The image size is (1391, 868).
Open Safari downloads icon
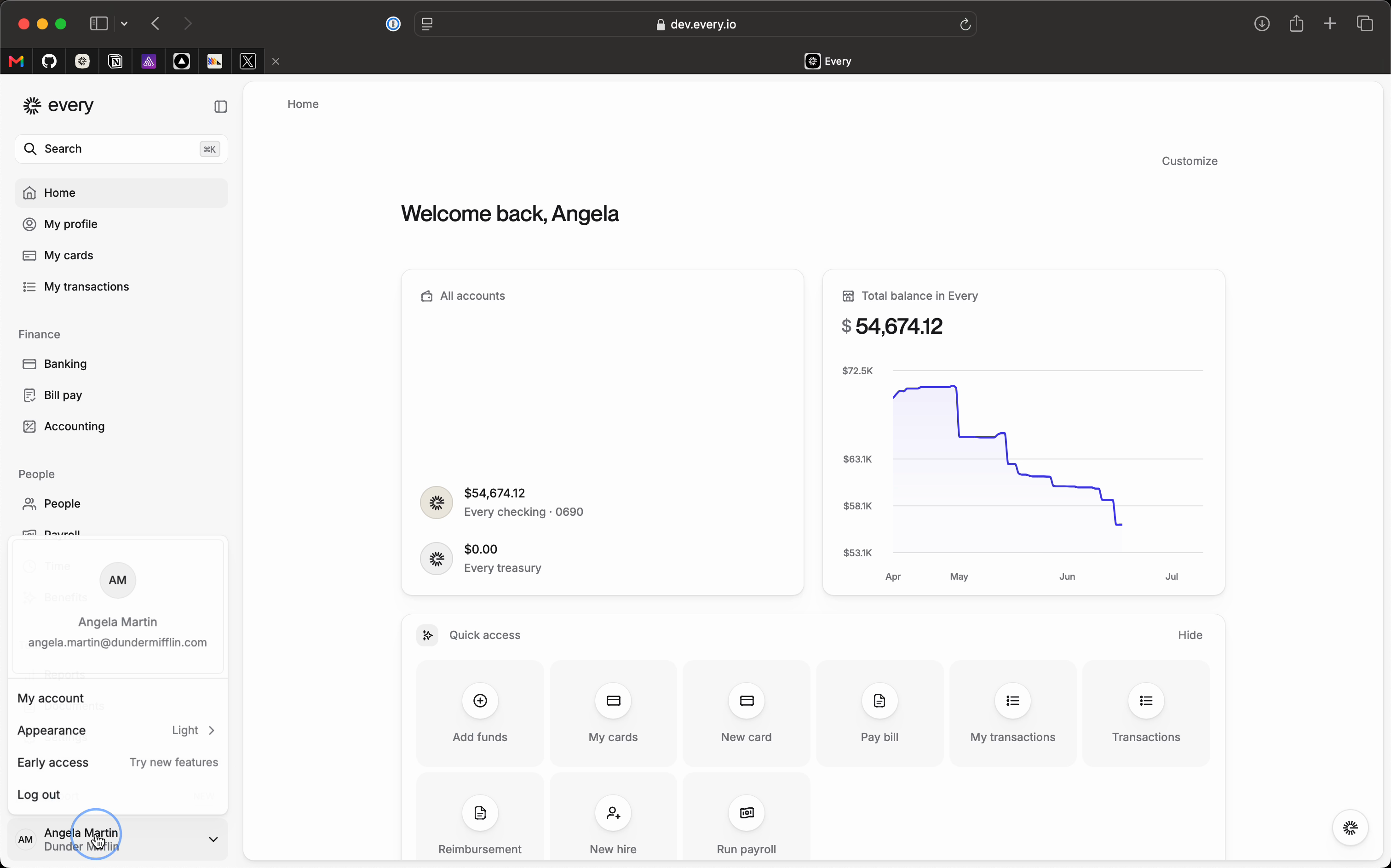pos(1261,23)
